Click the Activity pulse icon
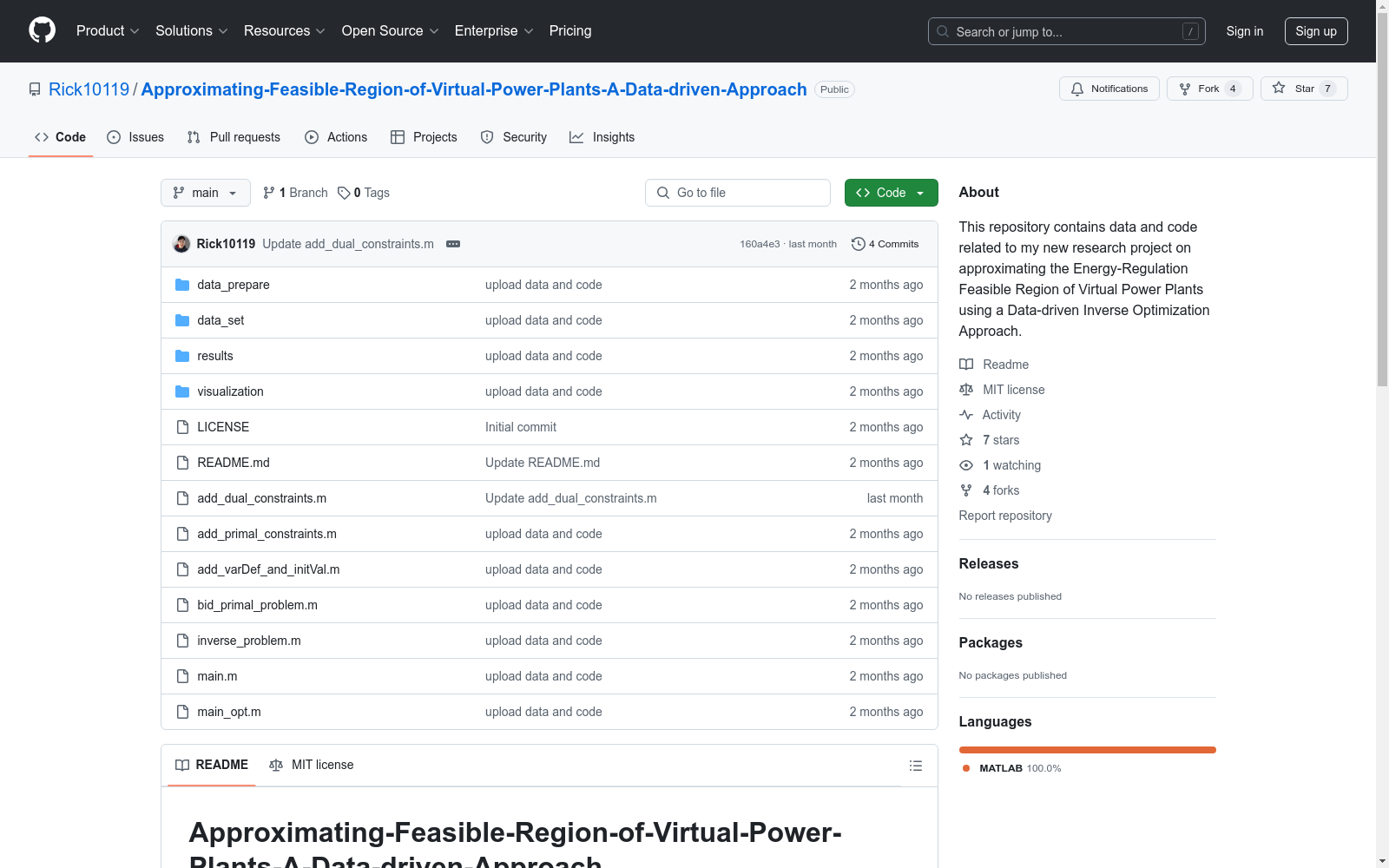The width and height of the screenshot is (1389, 868). coord(966,415)
